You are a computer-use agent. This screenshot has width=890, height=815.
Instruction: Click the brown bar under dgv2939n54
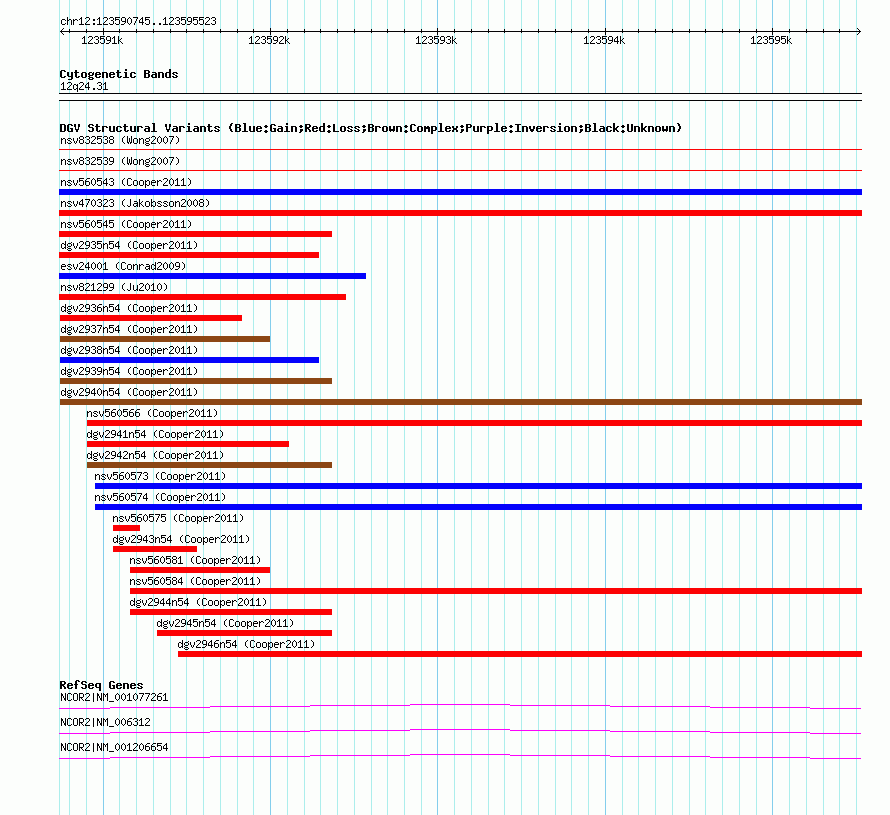pos(195,381)
